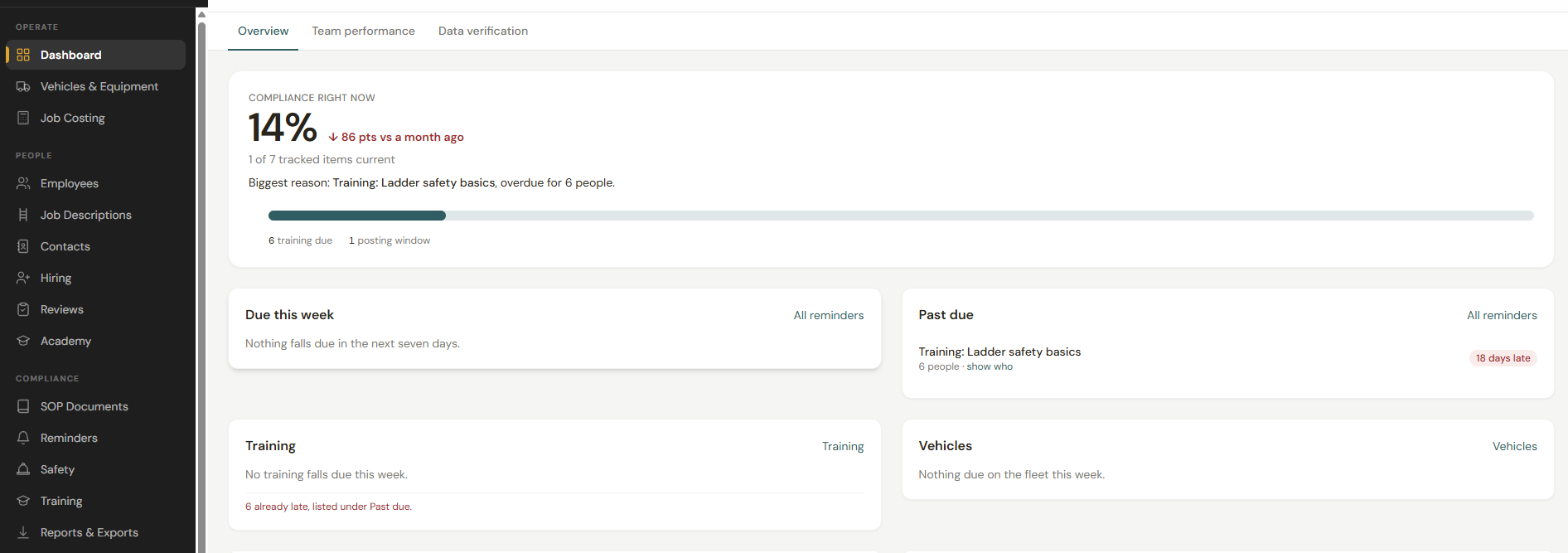The width and height of the screenshot is (1568, 553).
Task: Go to Reminders in sidebar
Action: pyautogui.click(x=95, y=438)
